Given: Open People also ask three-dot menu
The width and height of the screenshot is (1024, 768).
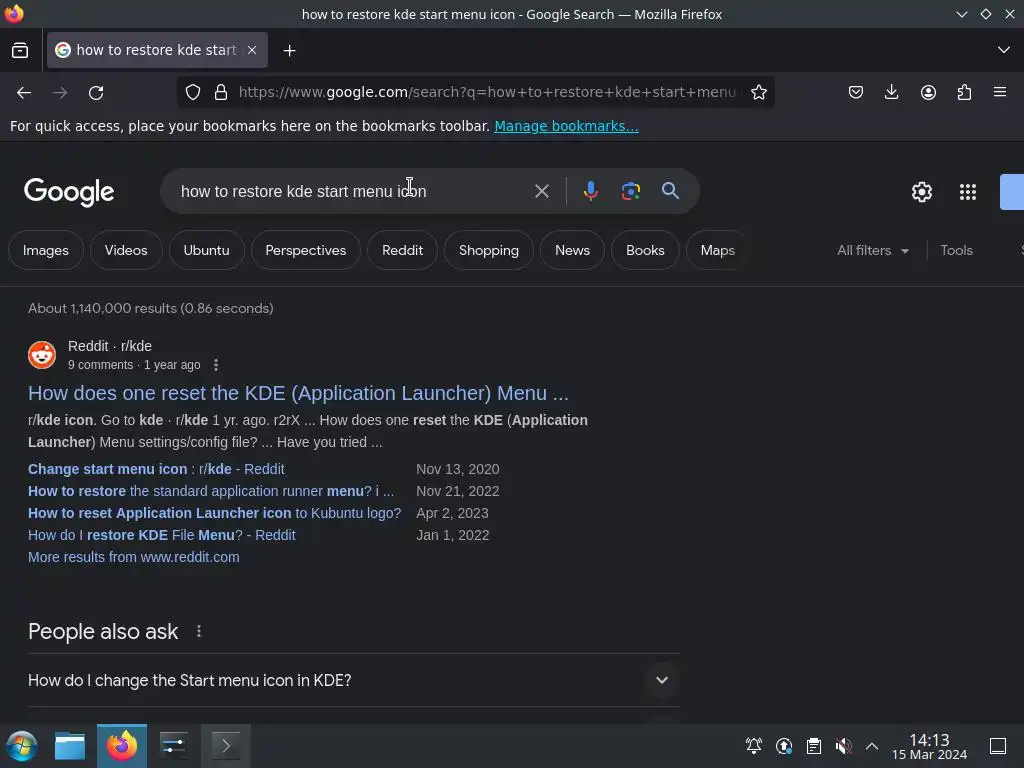Looking at the screenshot, I should tap(199, 632).
